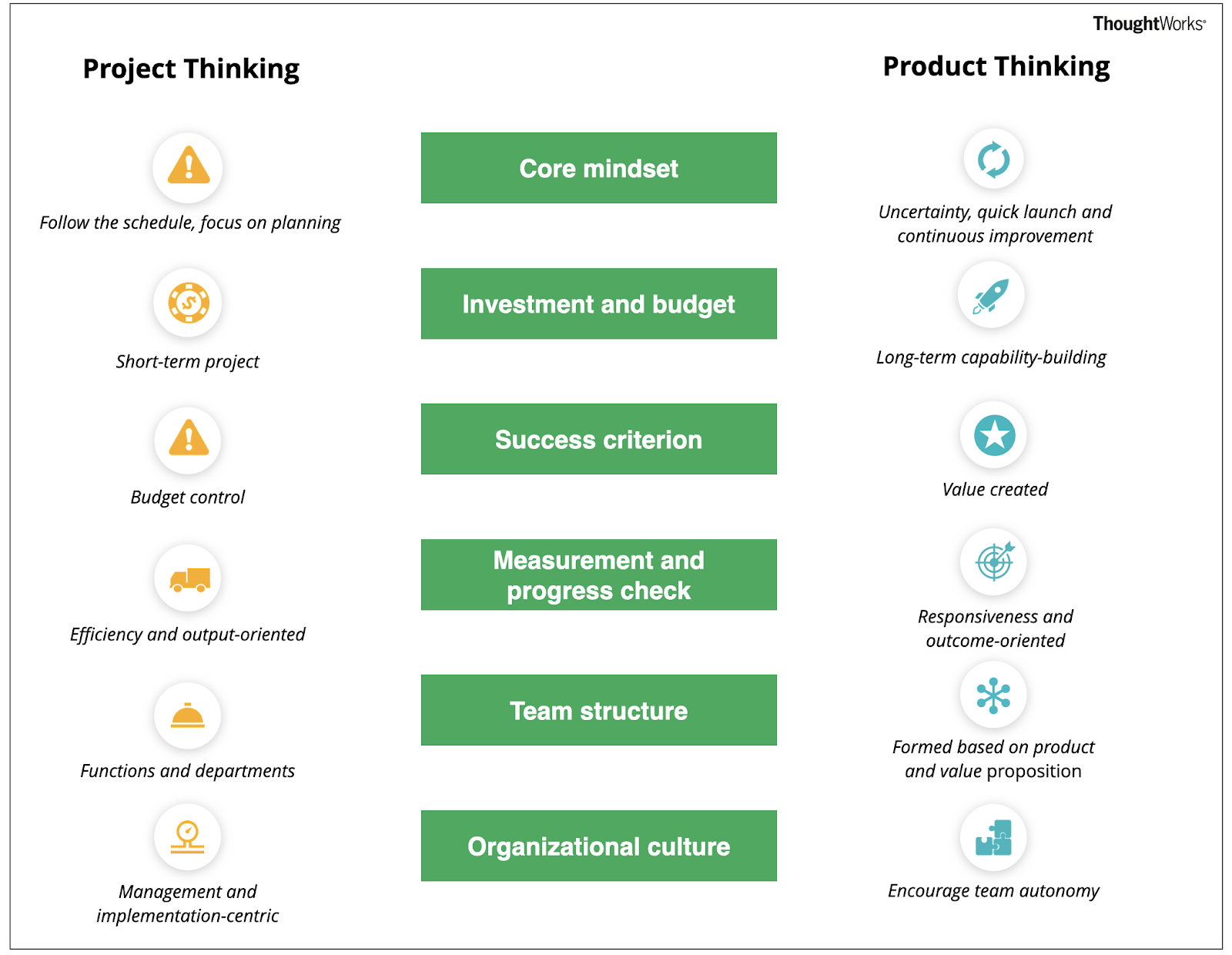Click the snowflake network icon for team structure
Screen dimensions: 1232x955
point(993,695)
